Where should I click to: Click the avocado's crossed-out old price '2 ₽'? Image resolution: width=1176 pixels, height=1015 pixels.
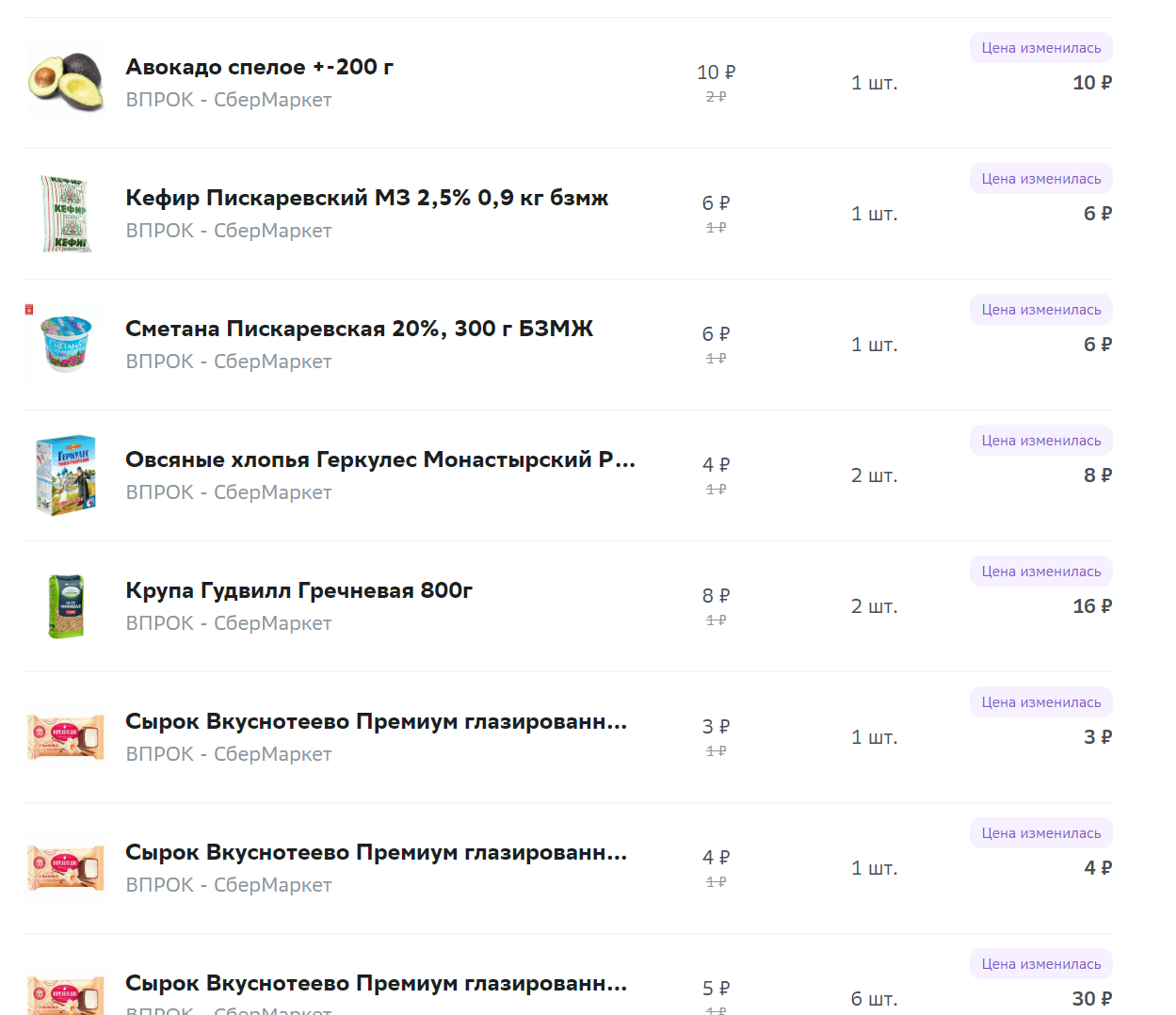(x=717, y=96)
